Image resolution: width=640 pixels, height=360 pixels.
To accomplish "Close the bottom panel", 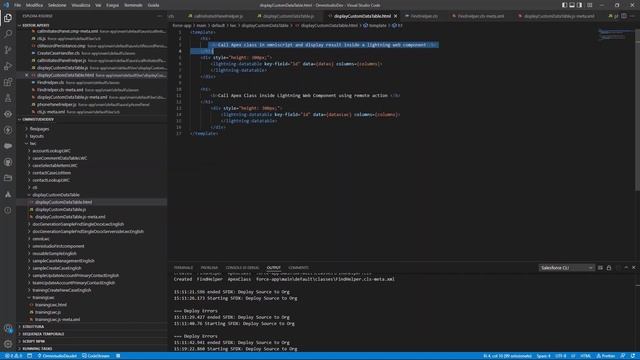I will (x=633, y=268).
